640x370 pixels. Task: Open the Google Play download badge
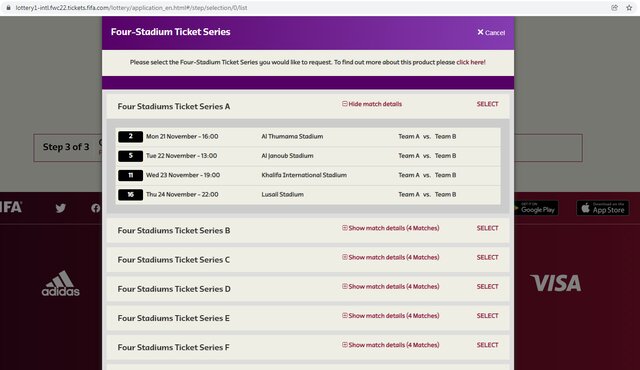click(536, 208)
